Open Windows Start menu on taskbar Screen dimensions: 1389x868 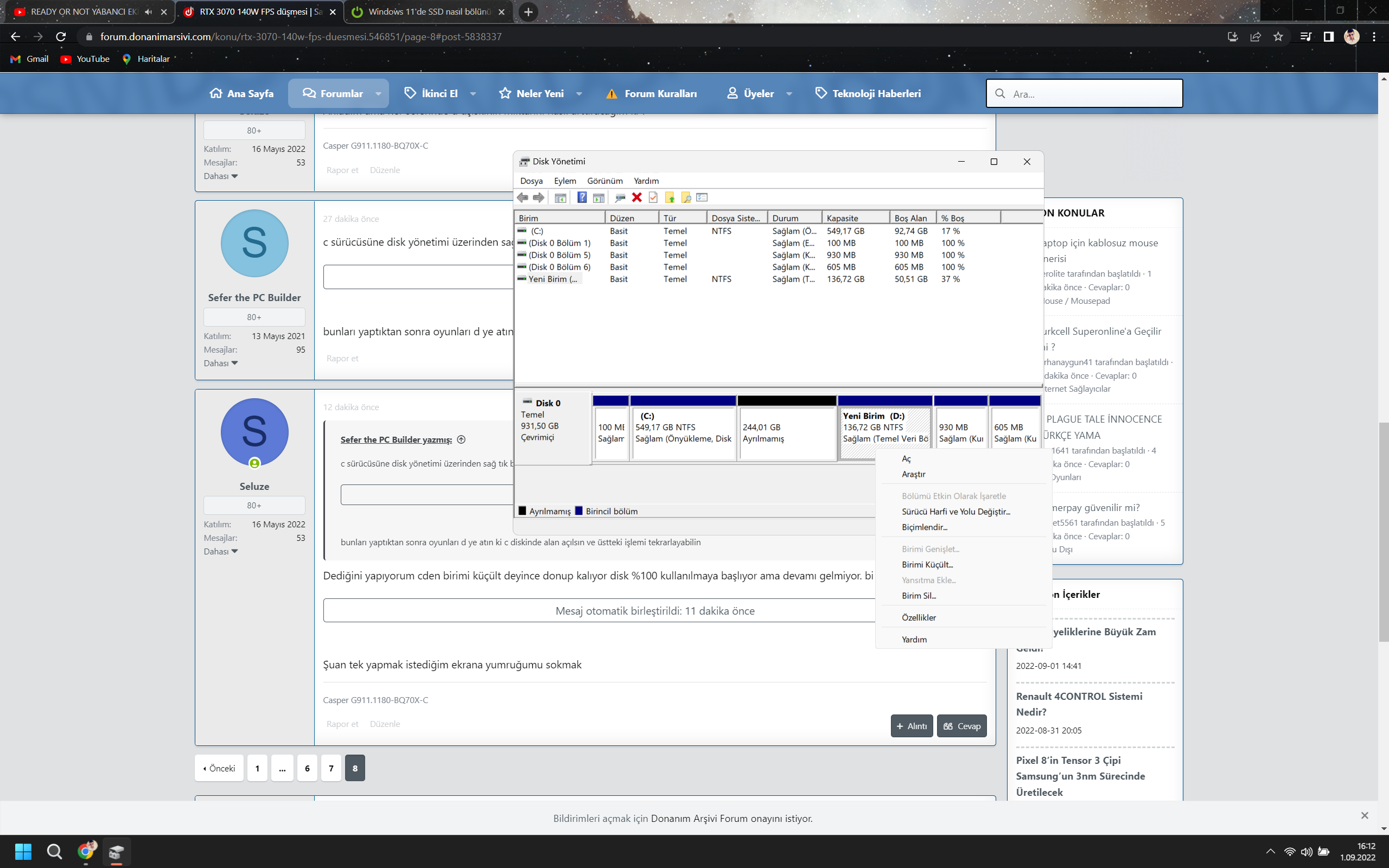(23, 851)
